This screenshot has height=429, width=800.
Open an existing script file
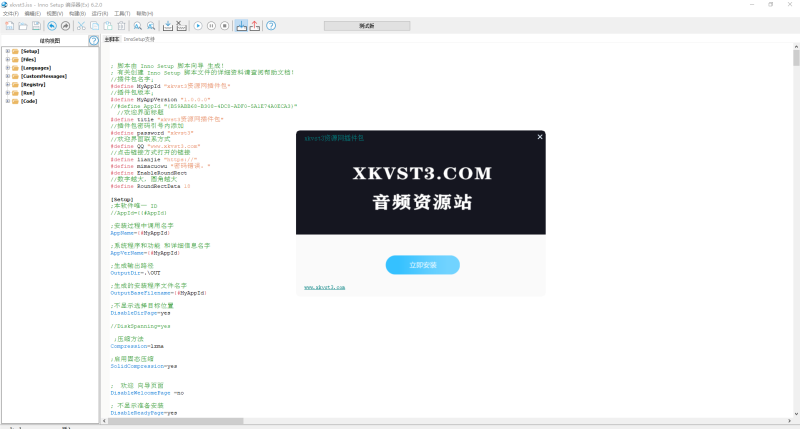[23, 26]
